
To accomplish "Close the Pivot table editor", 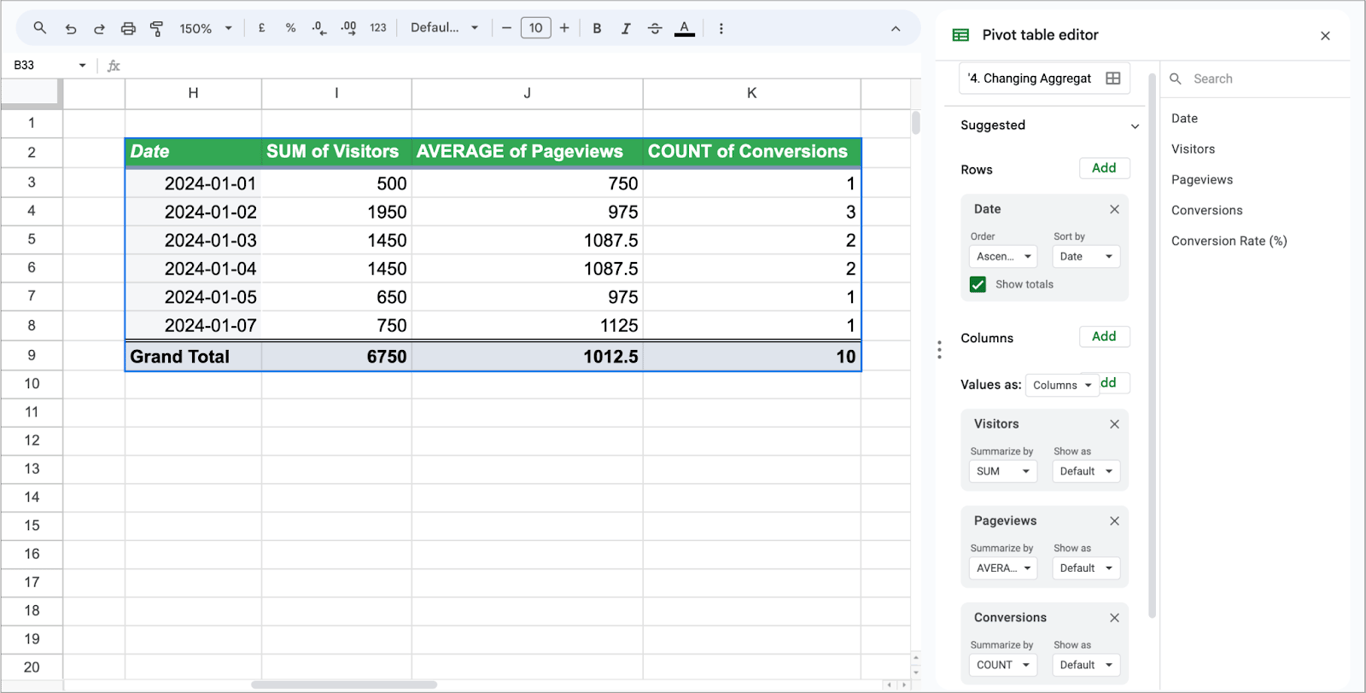I will (1325, 36).
